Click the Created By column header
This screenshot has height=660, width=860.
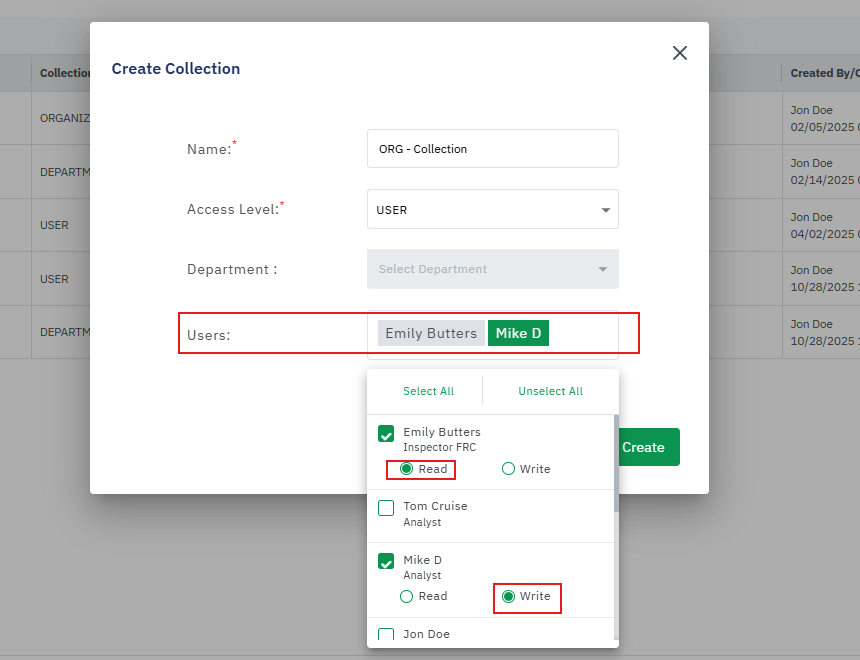pos(824,73)
